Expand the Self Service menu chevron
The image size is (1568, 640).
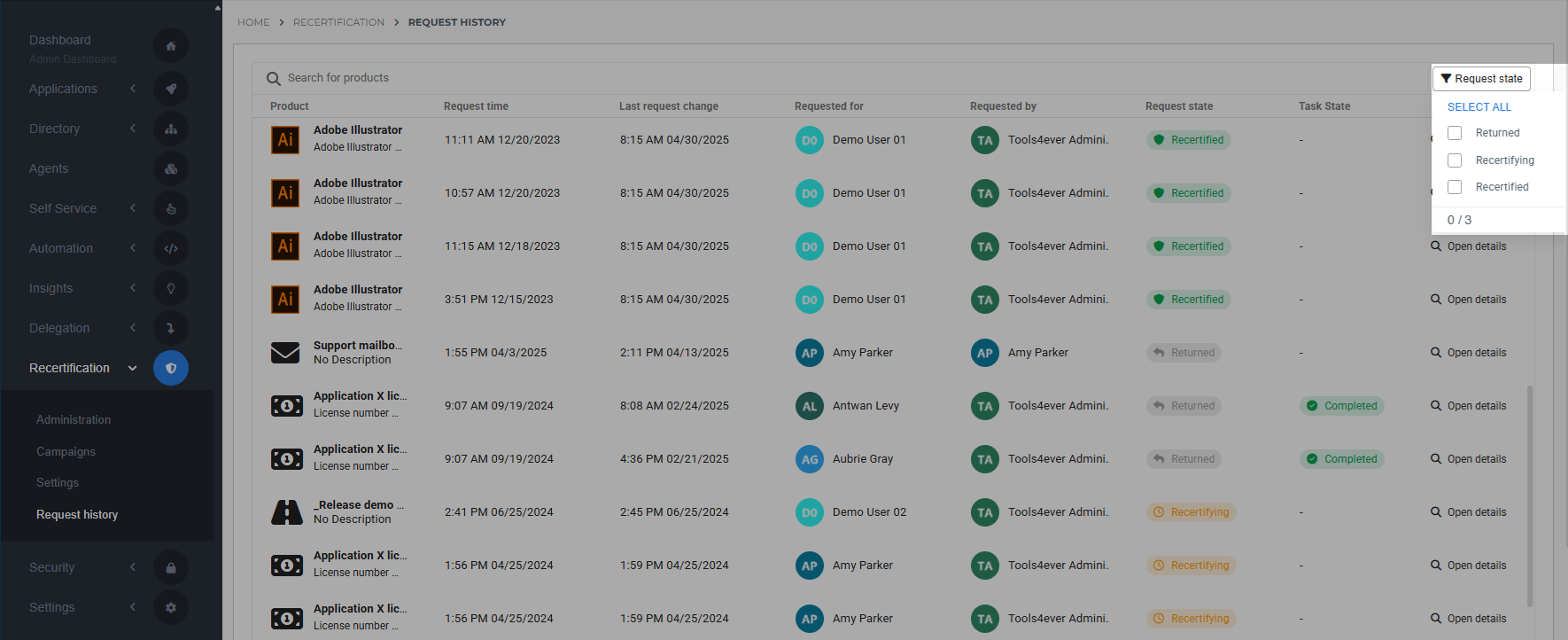coord(133,208)
